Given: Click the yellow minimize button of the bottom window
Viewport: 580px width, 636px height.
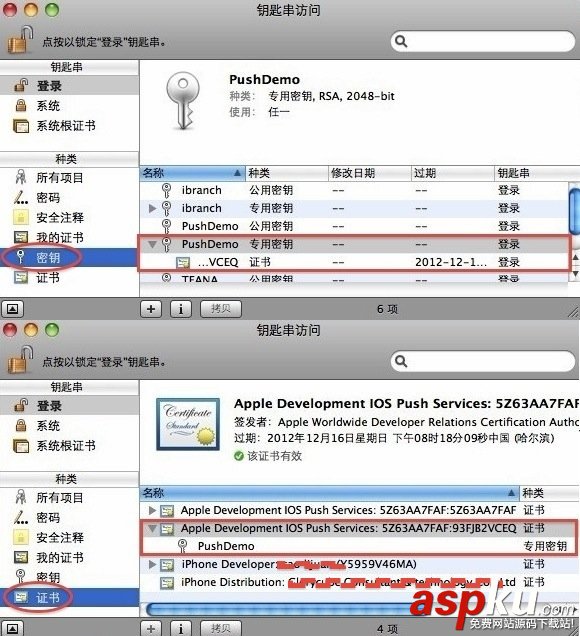Looking at the screenshot, I should 31,330.
